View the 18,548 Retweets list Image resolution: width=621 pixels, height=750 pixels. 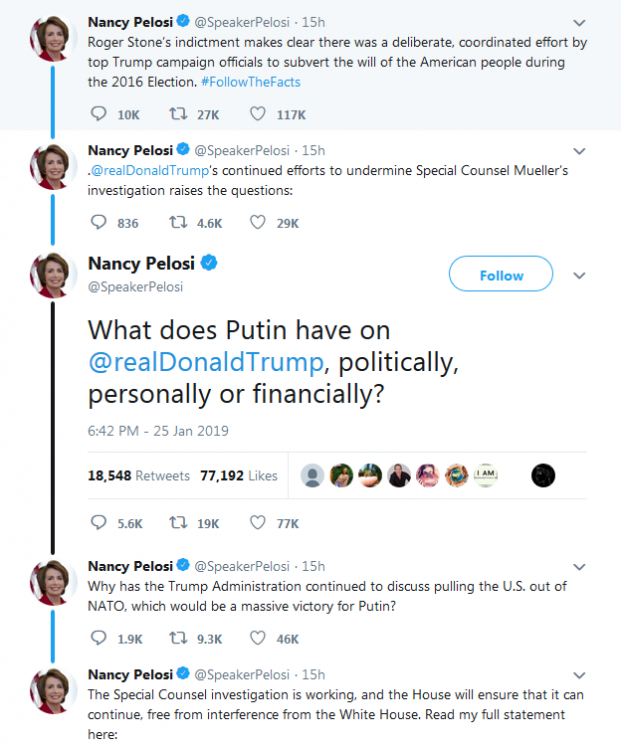click(x=139, y=476)
